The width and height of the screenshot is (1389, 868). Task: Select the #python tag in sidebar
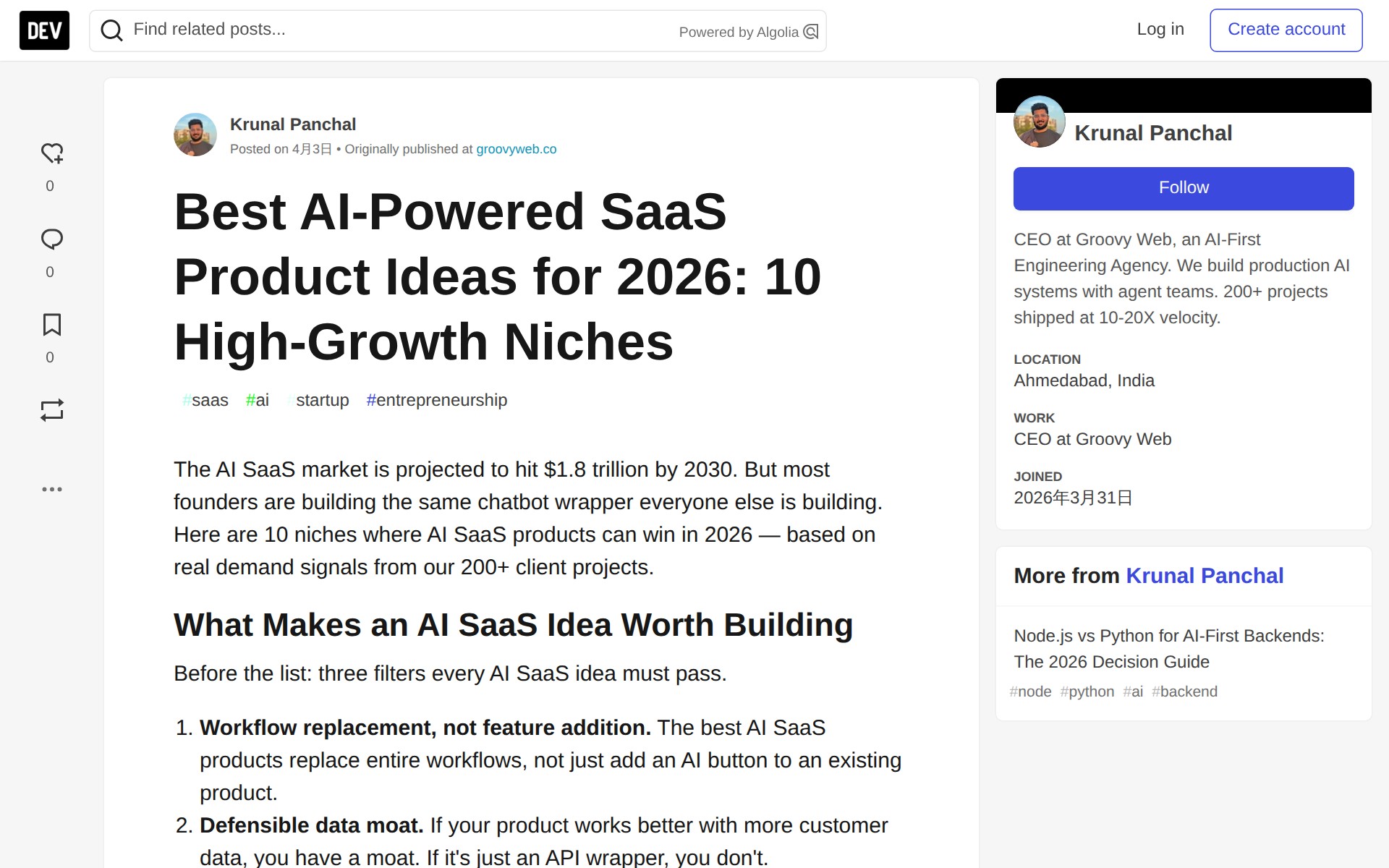(x=1087, y=692)
